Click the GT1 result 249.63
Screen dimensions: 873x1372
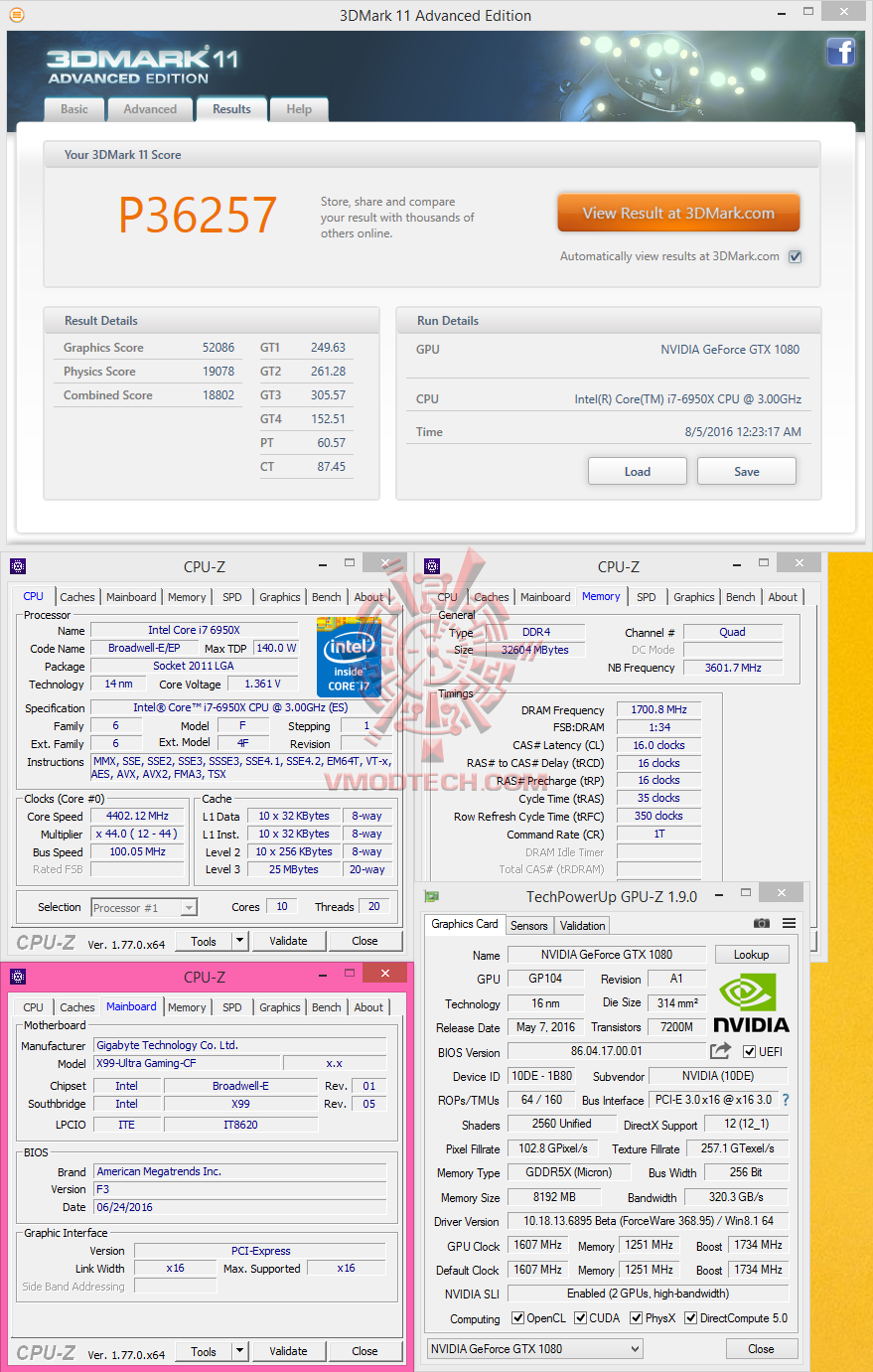click(328, 348)
